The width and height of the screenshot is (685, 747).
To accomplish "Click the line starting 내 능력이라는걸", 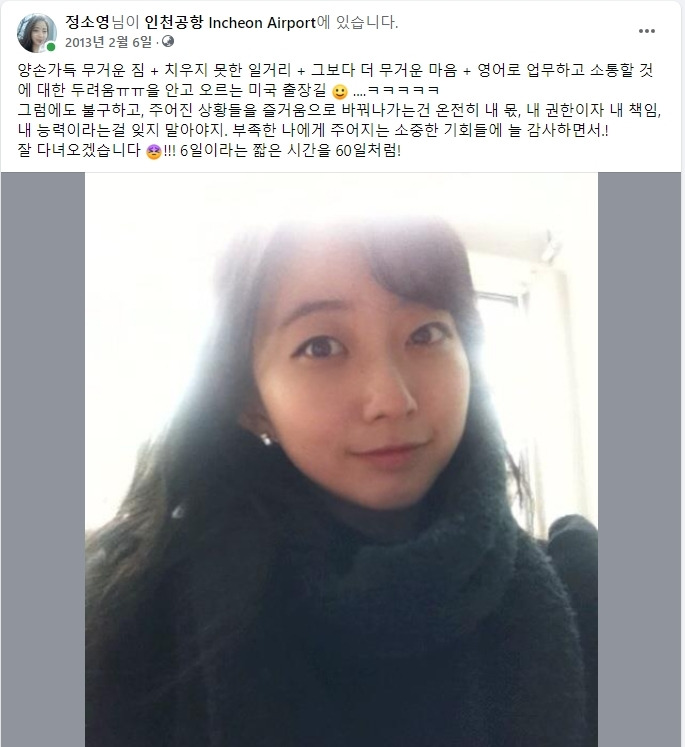I will [x=313, y=131].
